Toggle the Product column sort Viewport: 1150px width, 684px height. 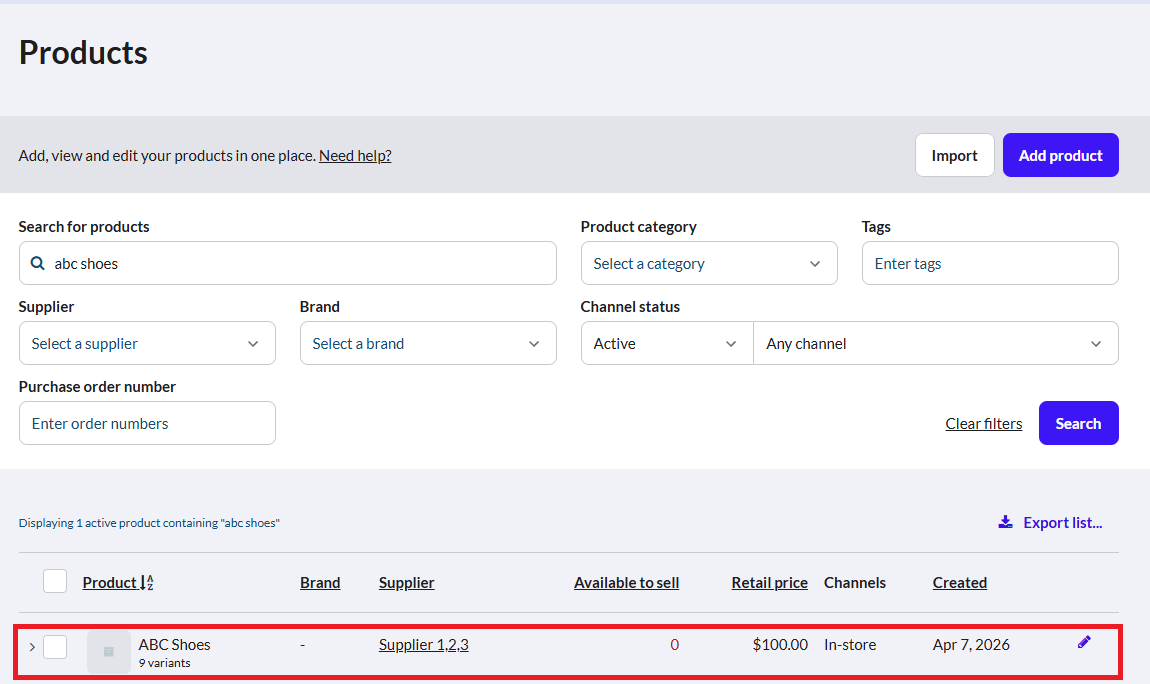pyautogui.click(x=118, y=583)
